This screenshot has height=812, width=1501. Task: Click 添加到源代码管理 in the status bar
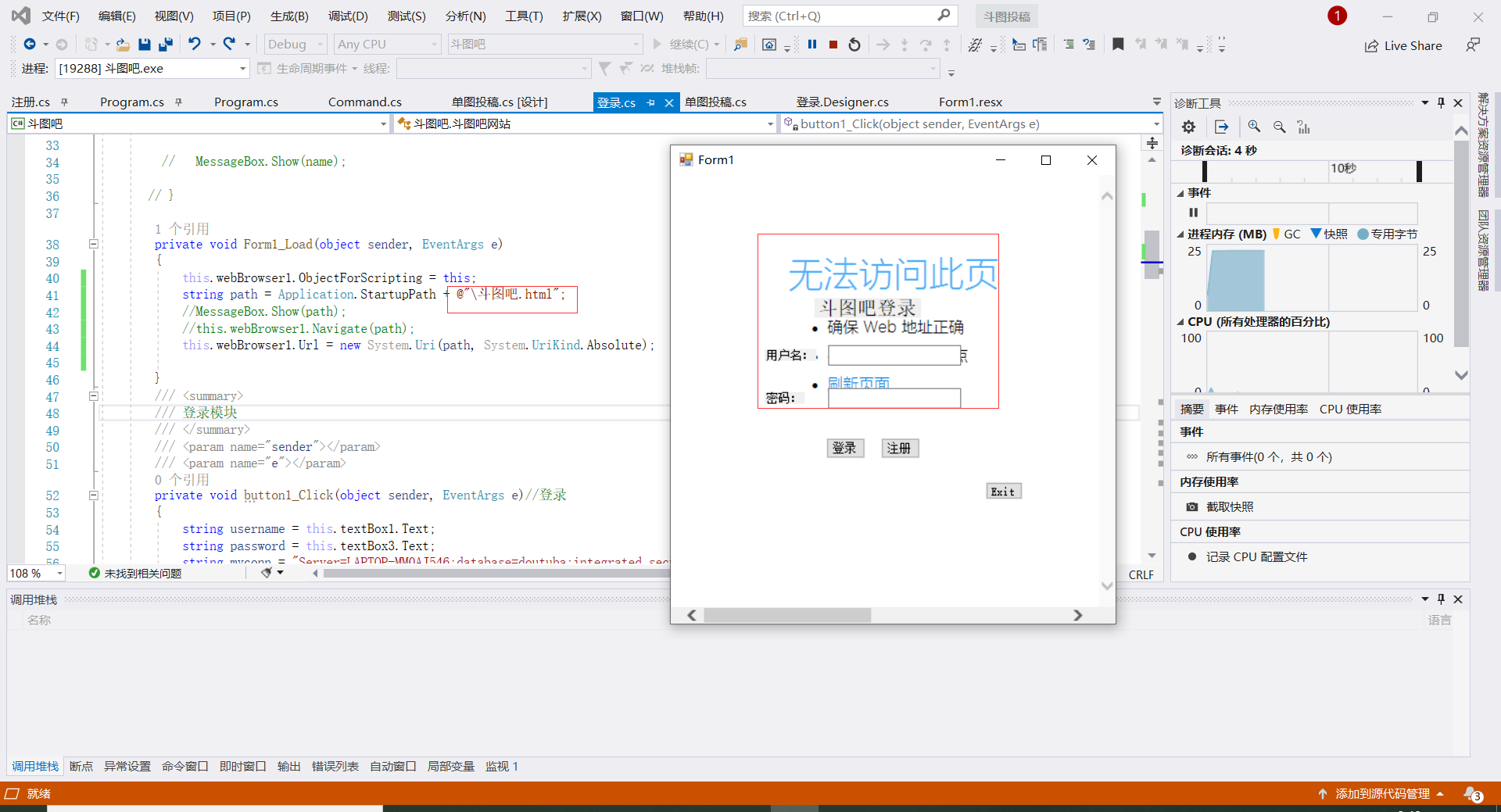point(1381,794)
